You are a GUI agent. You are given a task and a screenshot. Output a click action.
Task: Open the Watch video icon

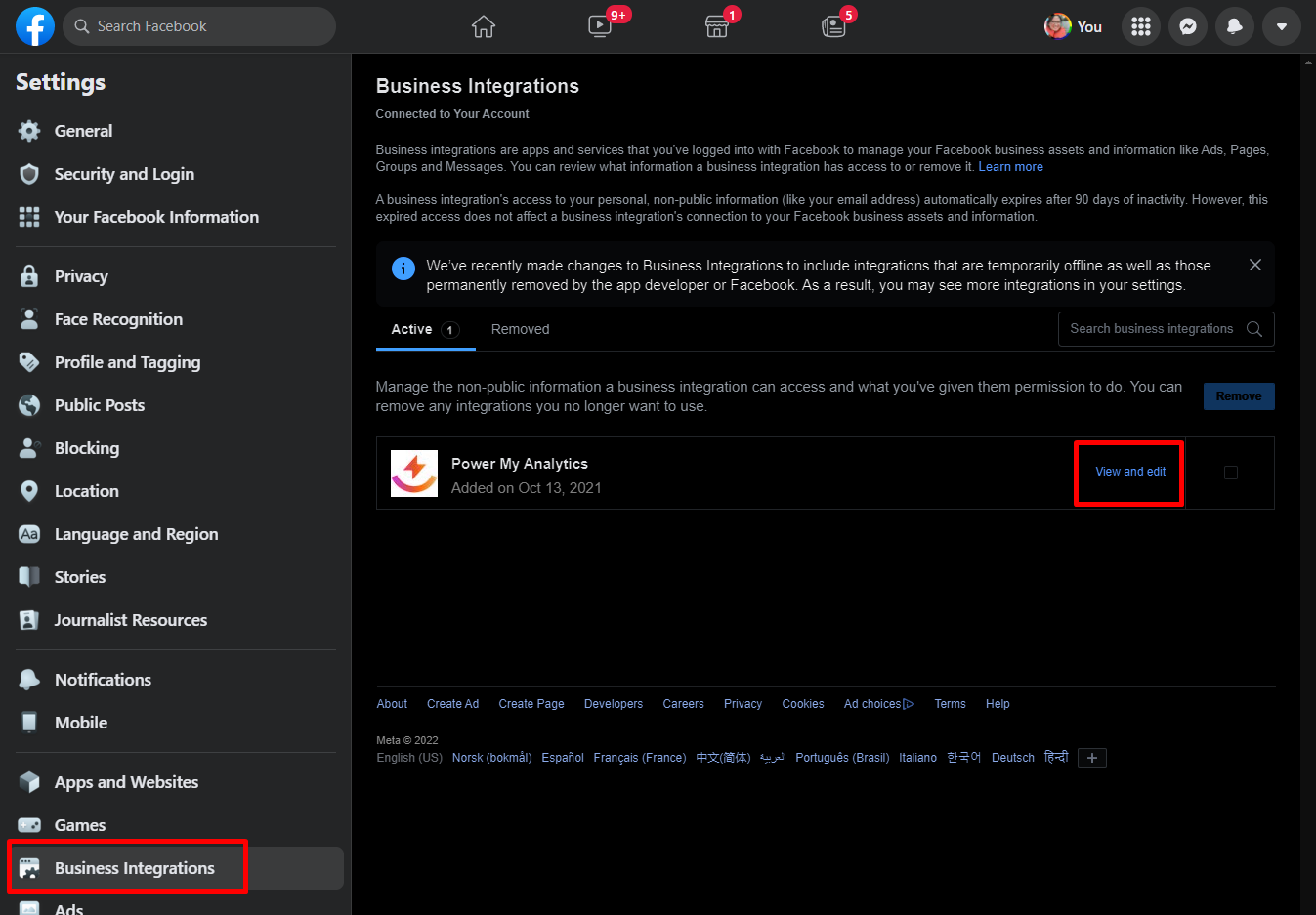point(600,26)
